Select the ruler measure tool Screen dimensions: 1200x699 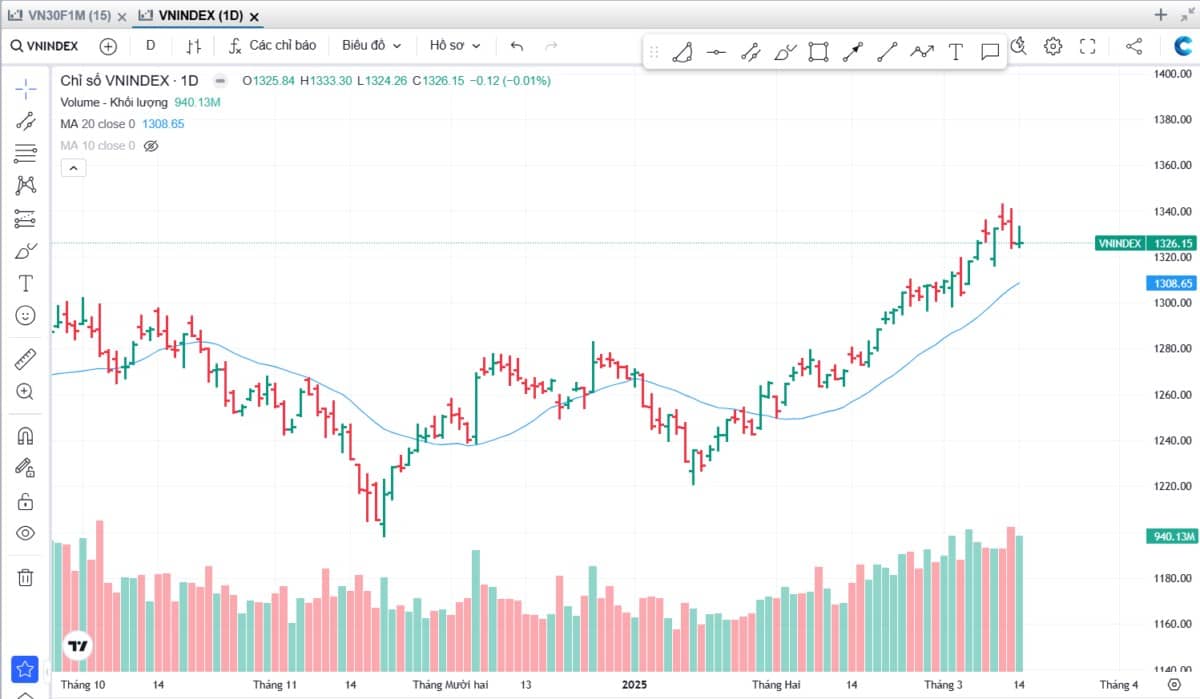[x=26, y=358]
